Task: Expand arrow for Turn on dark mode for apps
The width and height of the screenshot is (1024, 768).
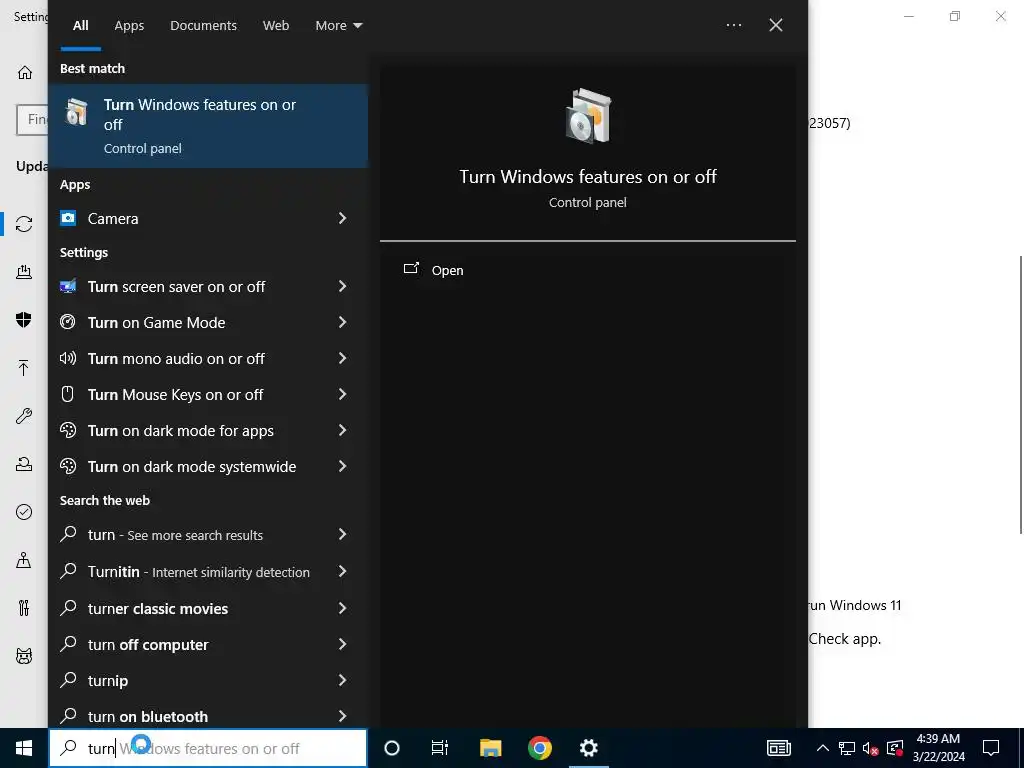Action: click(x=342, y=430)
